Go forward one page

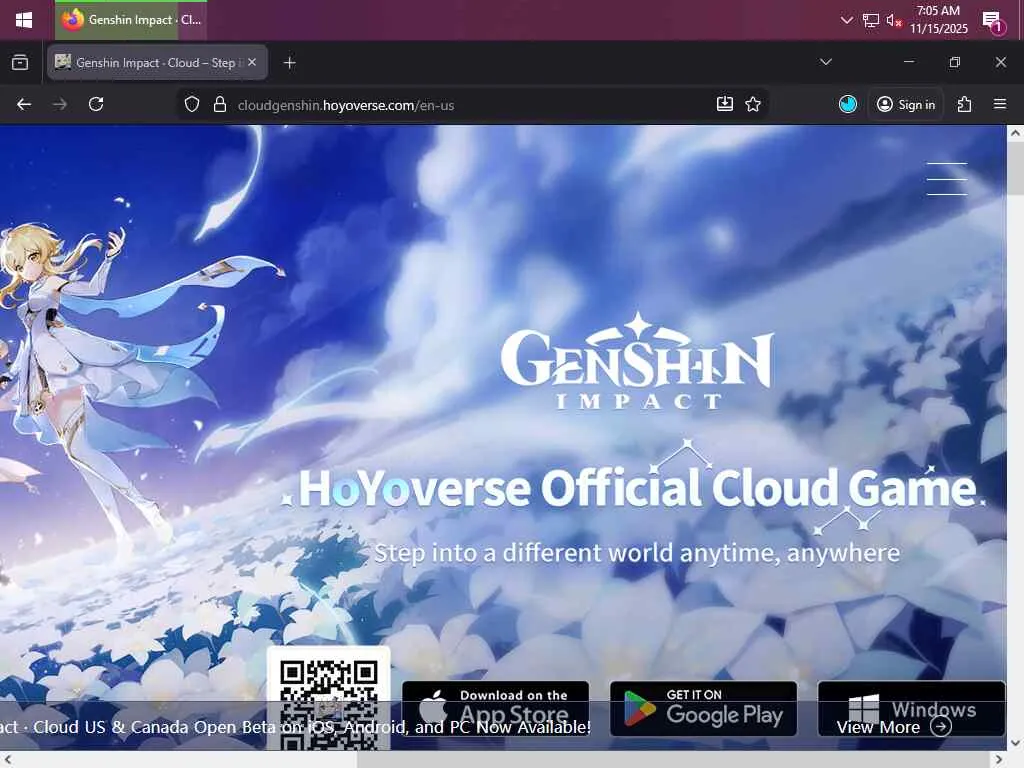[59, 104]
